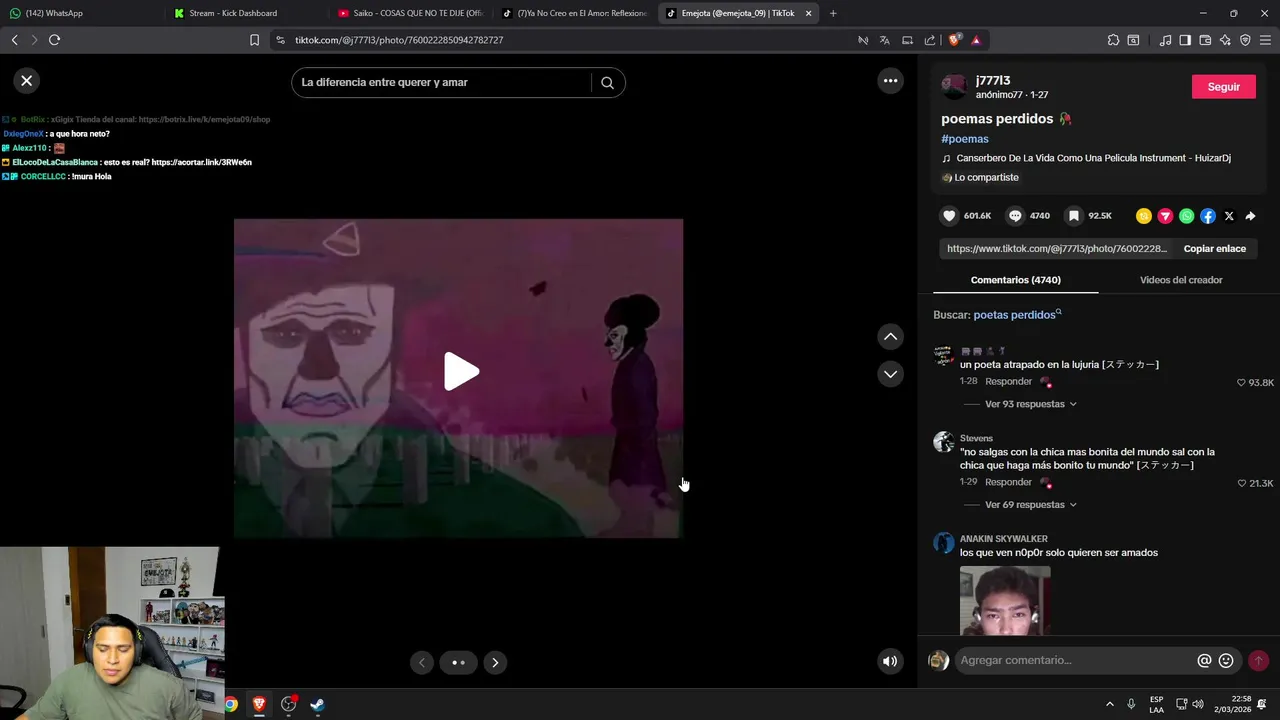The height and width of the screenshot is (720, 1280).
Task: Like the comment with 93.8K likes
Action: click(x=1242, y=383)
